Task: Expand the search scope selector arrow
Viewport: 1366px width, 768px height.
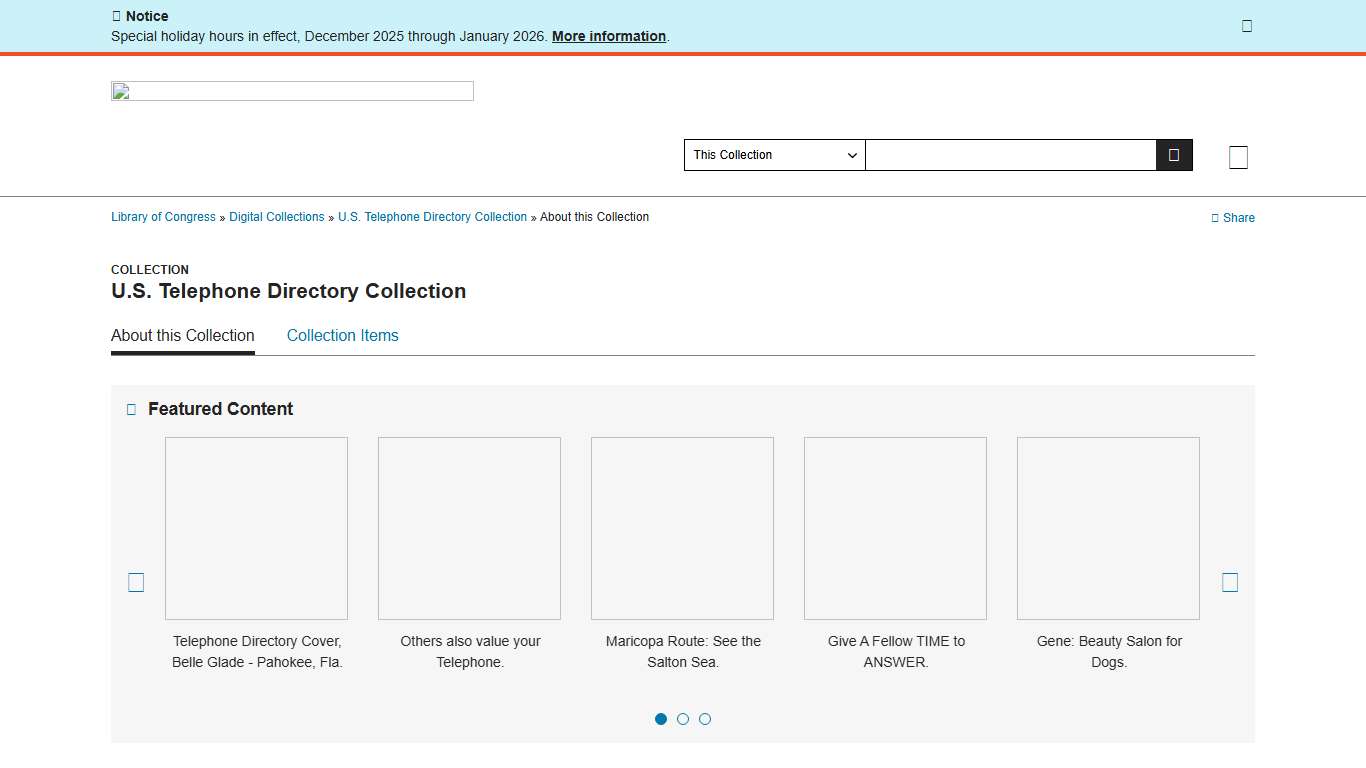Action: 851,154
